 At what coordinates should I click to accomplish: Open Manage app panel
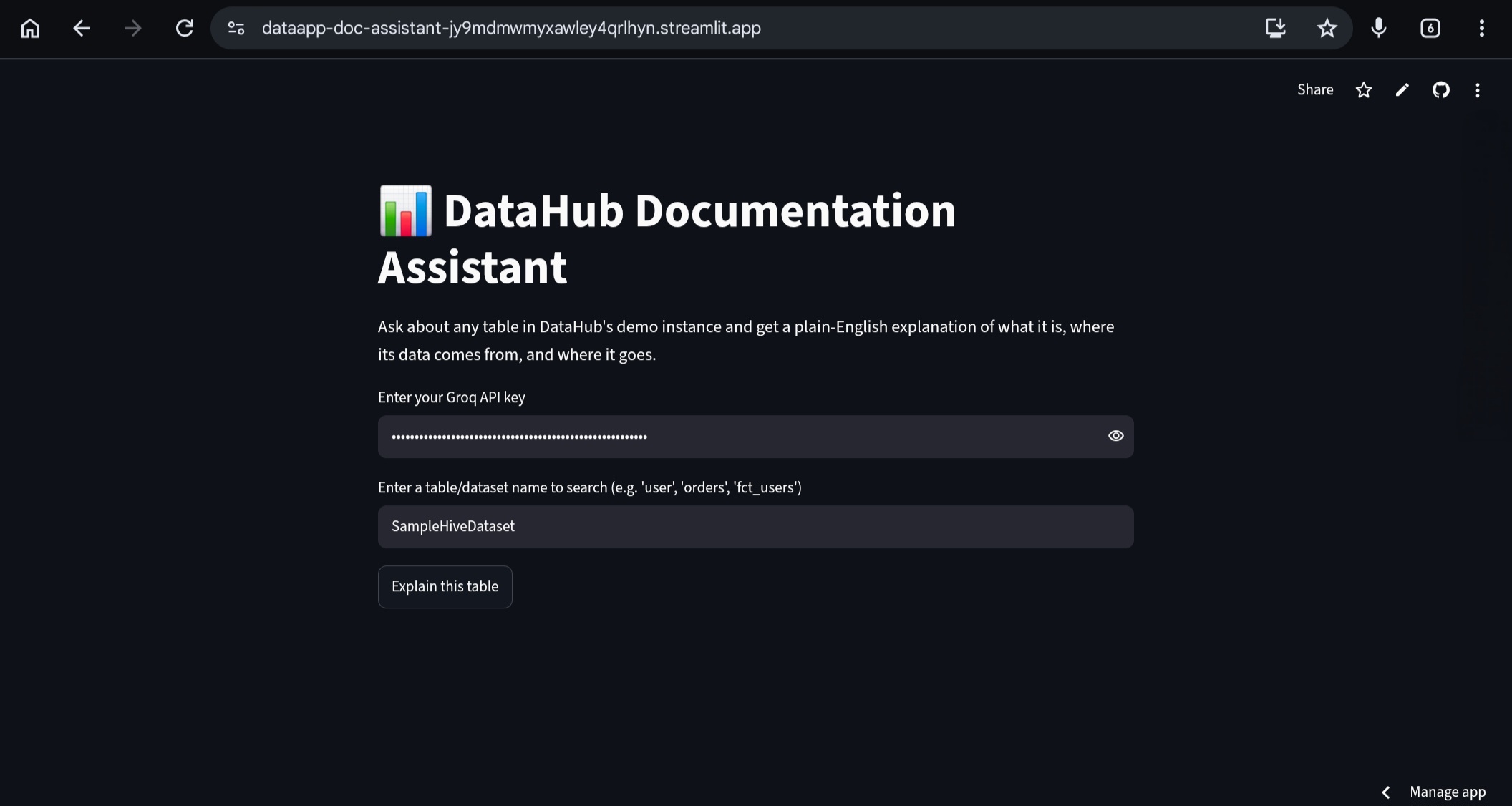[x=1448, y=792]
